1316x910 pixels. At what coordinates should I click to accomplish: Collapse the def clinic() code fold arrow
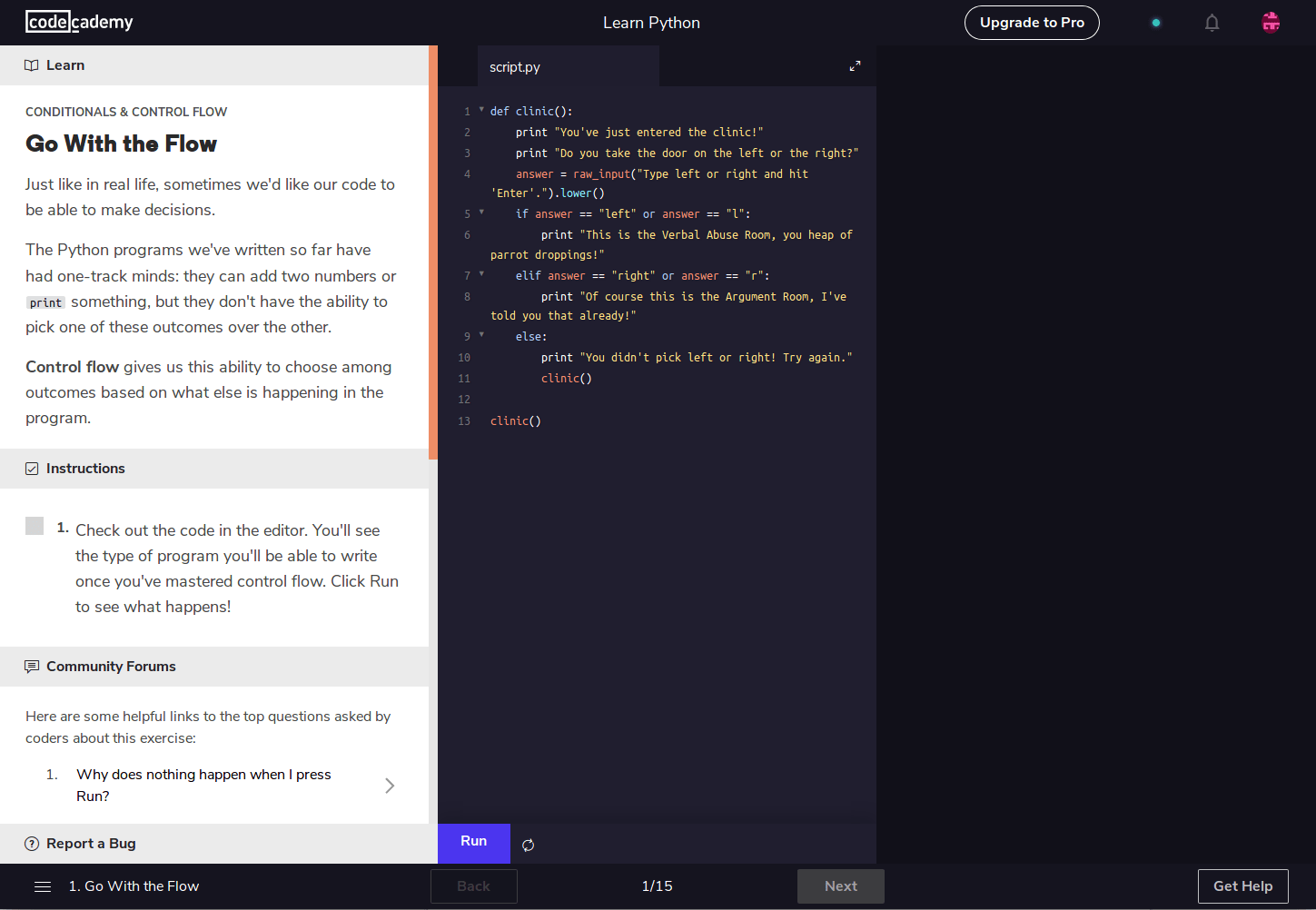[x=481, y=110]
